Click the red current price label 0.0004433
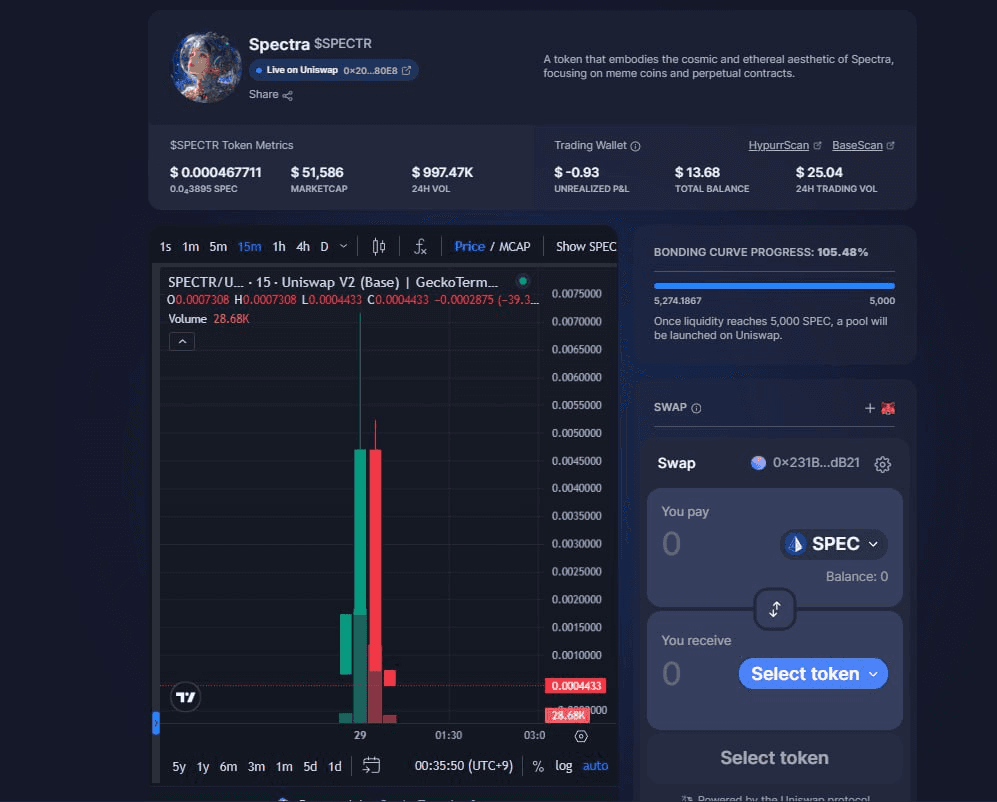 575,686
